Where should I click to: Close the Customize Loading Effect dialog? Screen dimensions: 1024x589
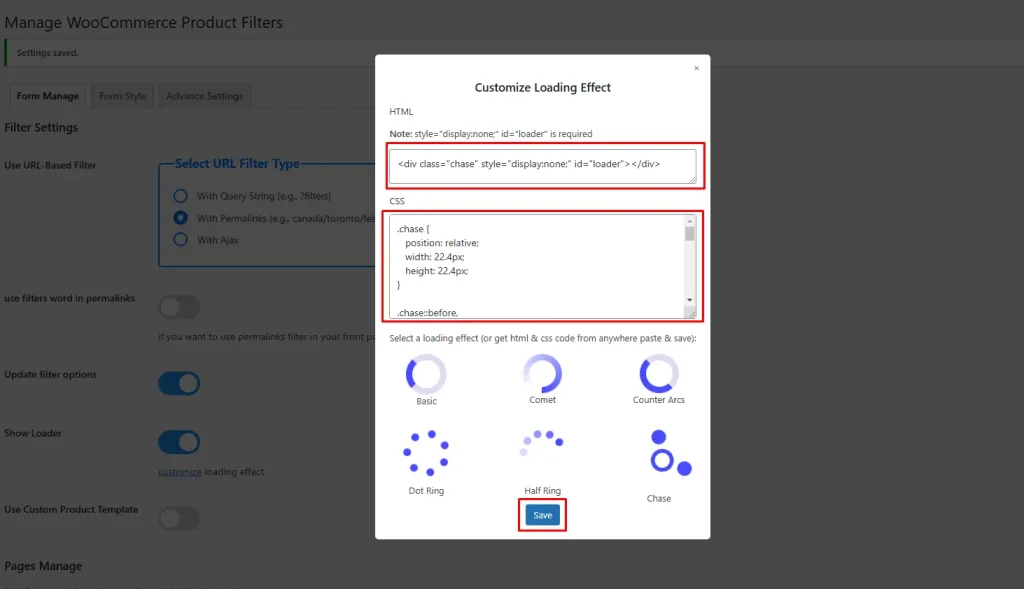[696, 68]
